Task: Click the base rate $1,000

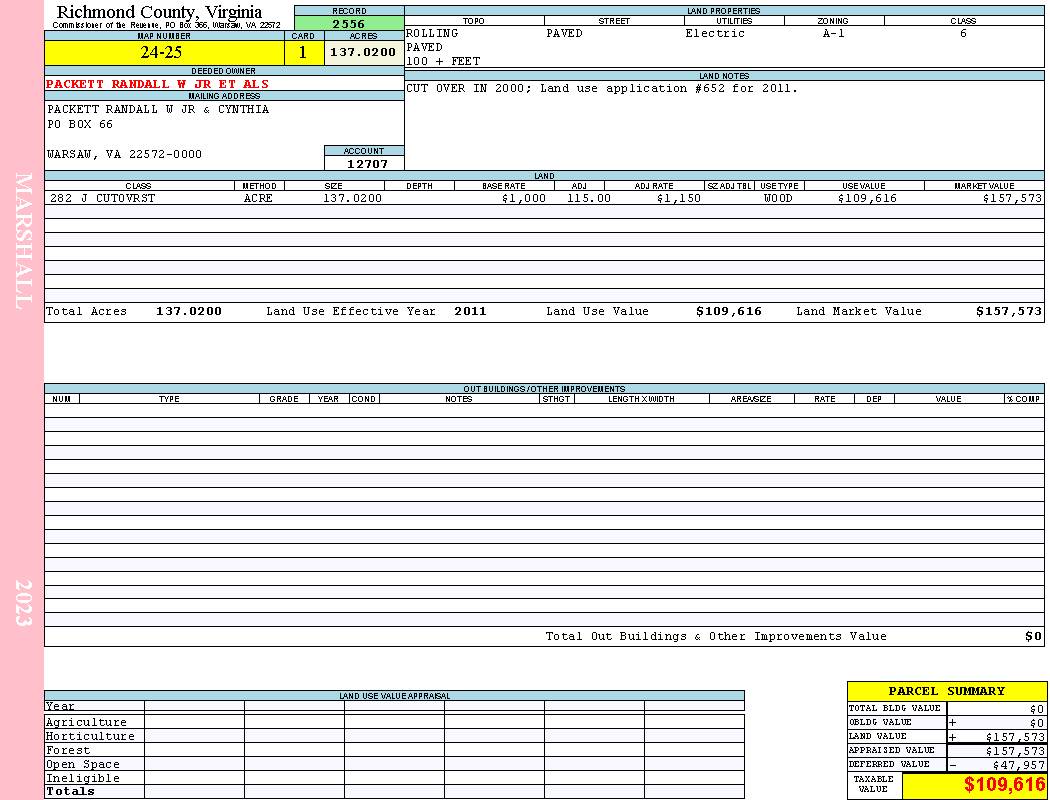Action: 524,198
